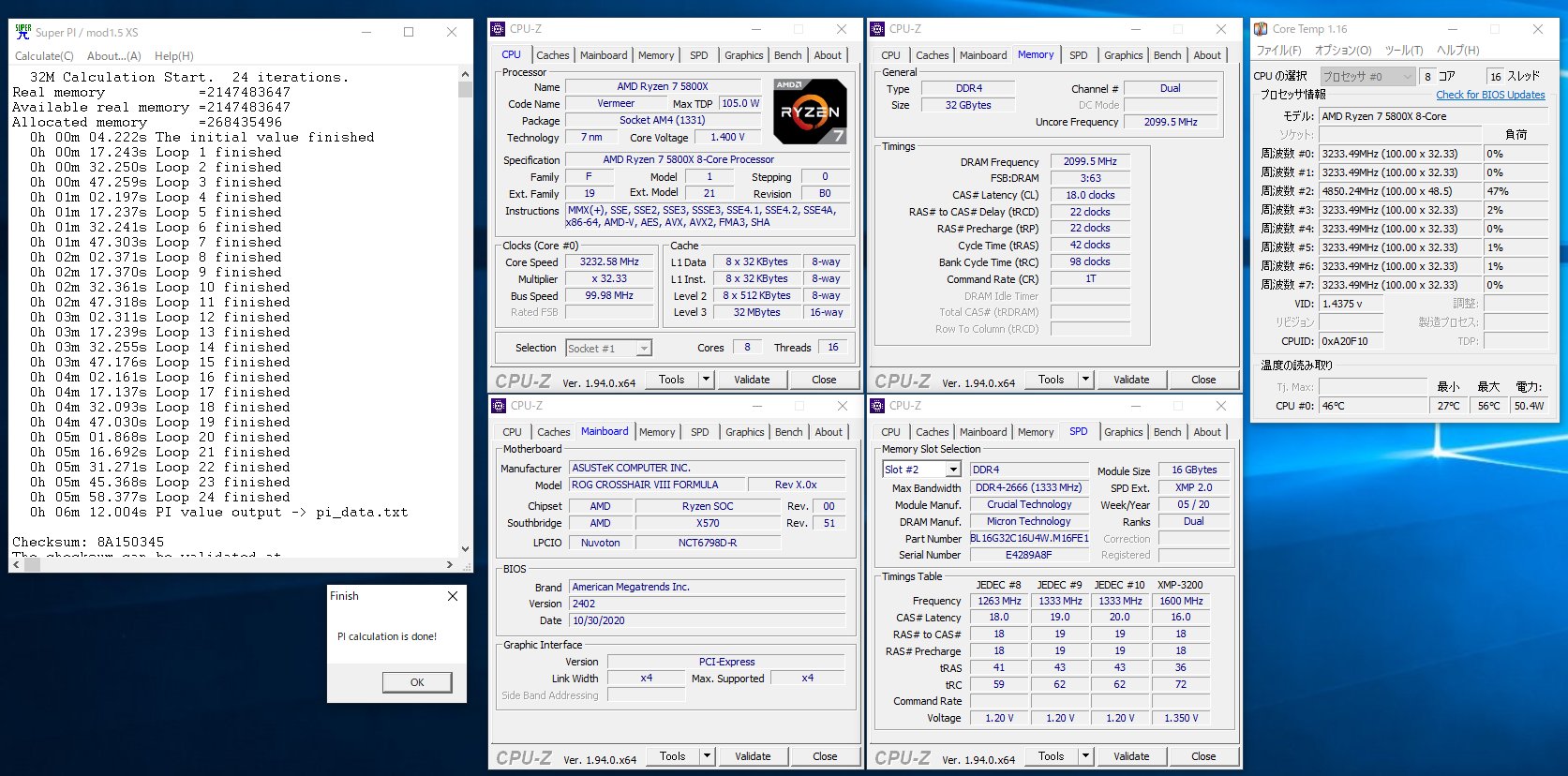Open the Calculate(C) menu in Super PI
Image resolution: width=1568 pixels, height=776 pixels.
pyautogui.click(x=44, y=56)
